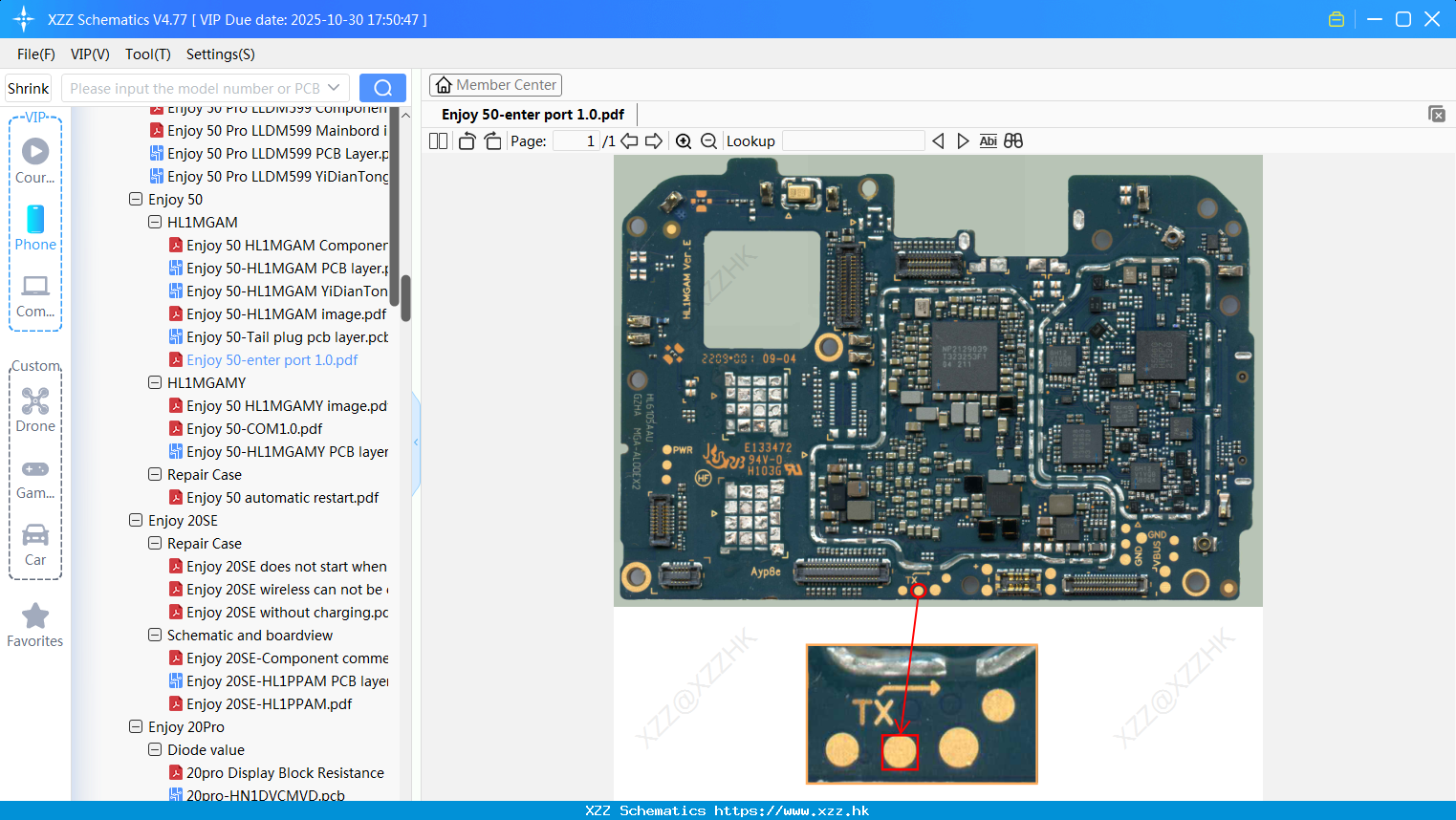The height and width of the screenshot is (820, 1456).
Task: Select Enjoy 50-enter port 1.0.pdf in tree
Action: point(264,359)
